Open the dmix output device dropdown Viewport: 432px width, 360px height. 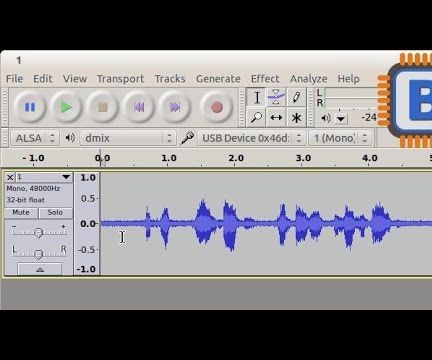click(x=128, y=138)
